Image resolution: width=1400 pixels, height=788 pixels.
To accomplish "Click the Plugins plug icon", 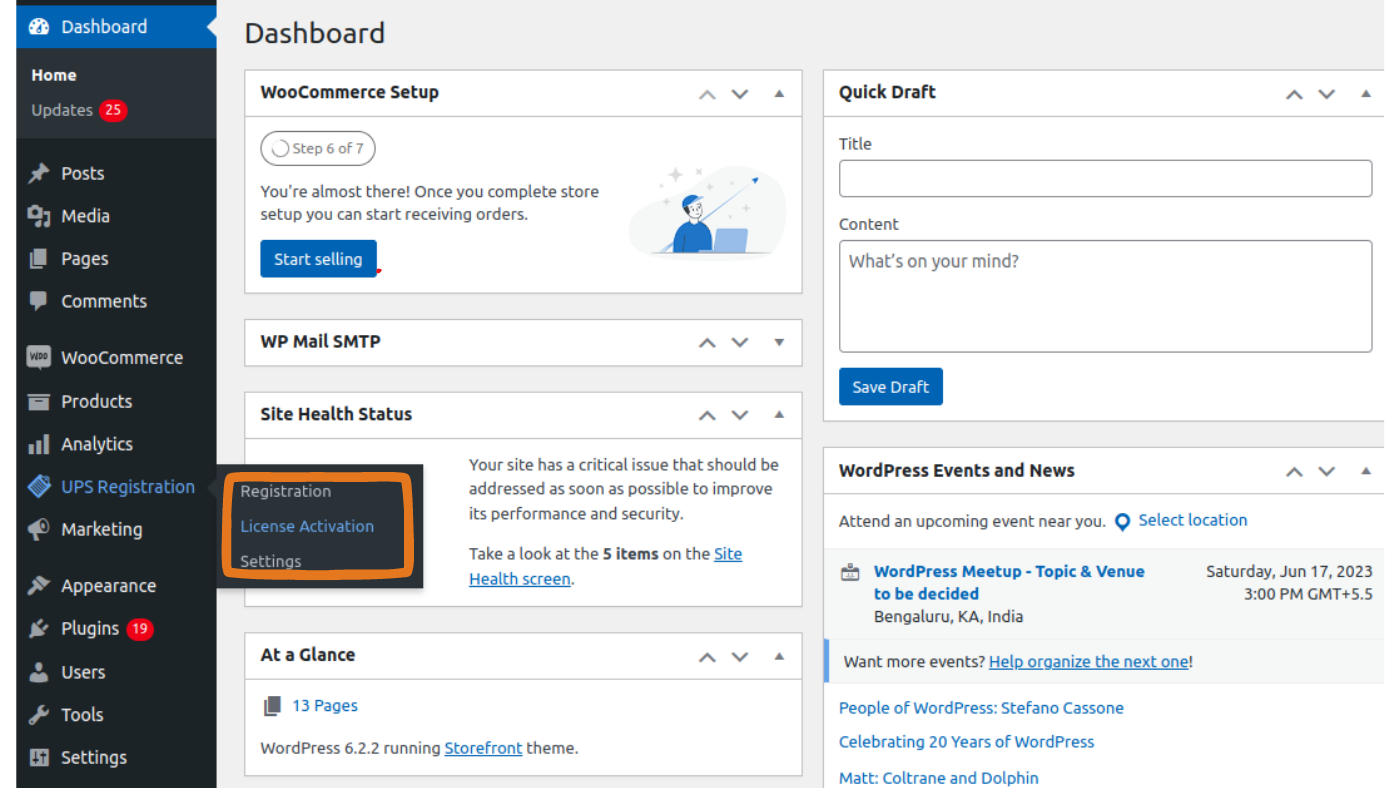I will tap(39, 629).
